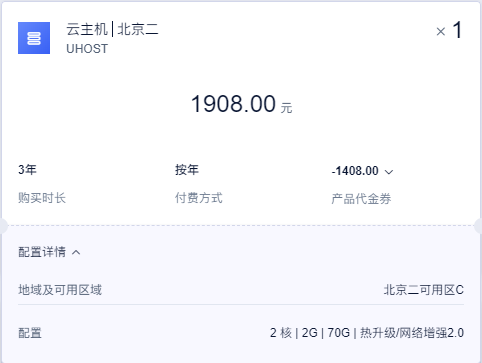Screen dimensions: 482x363
Task: Click the quantity number 1
Action: click(x=458, y=30)
